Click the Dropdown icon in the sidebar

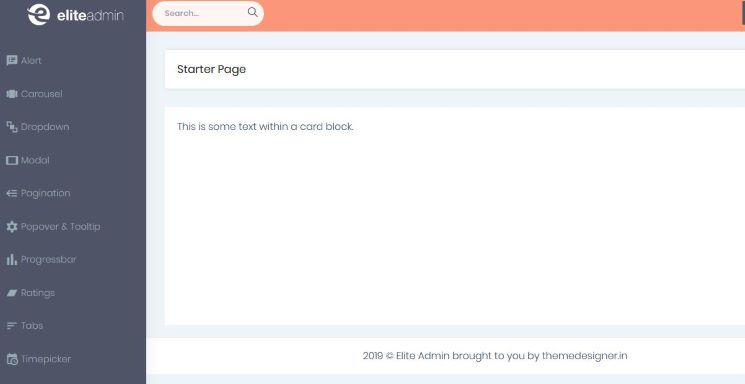[12, 127]
